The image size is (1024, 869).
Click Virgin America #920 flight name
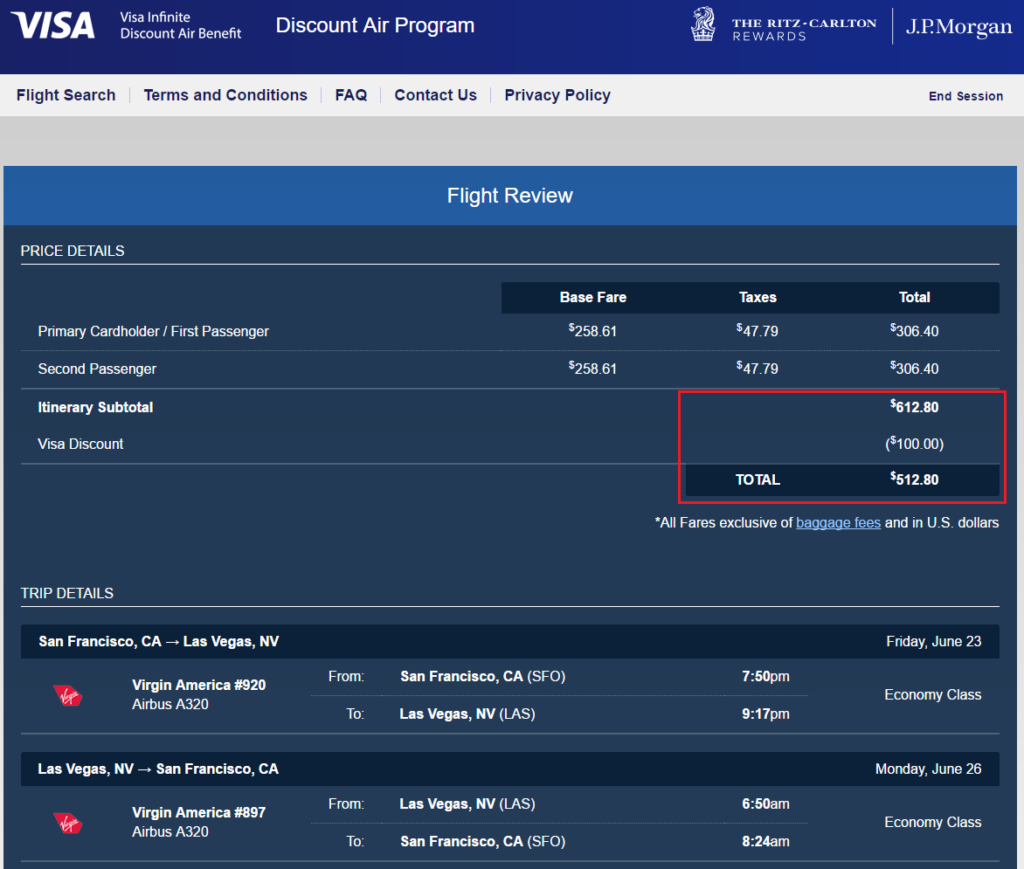[199, 685]
